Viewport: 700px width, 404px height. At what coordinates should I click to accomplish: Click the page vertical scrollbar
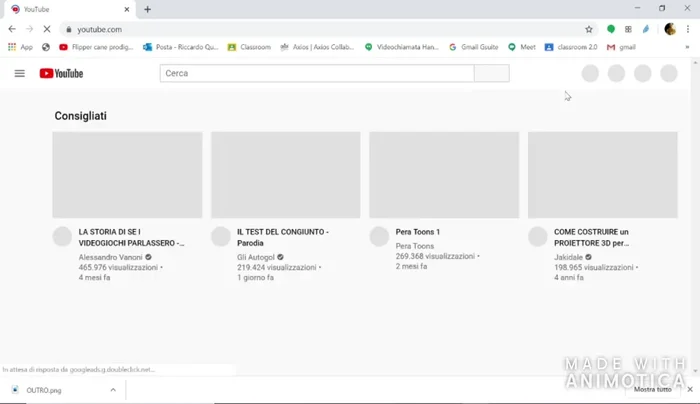695,217
